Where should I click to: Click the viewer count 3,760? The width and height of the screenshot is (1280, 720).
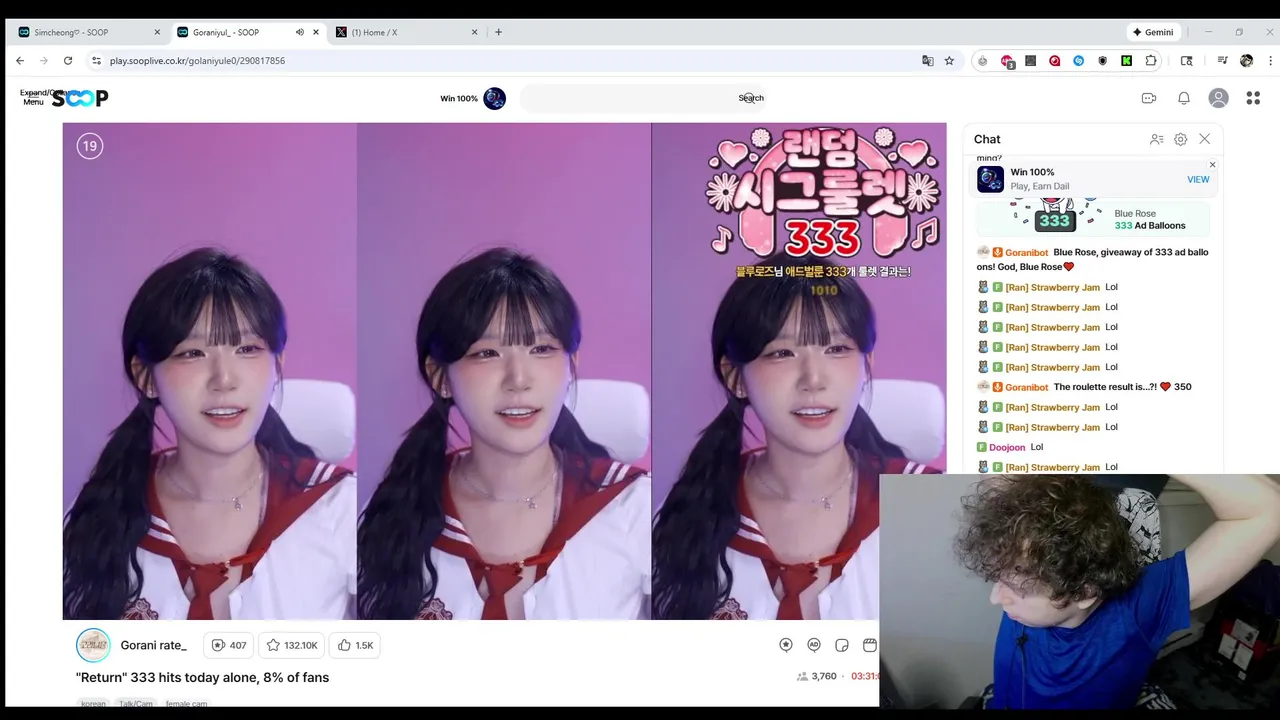coord(816,676)
